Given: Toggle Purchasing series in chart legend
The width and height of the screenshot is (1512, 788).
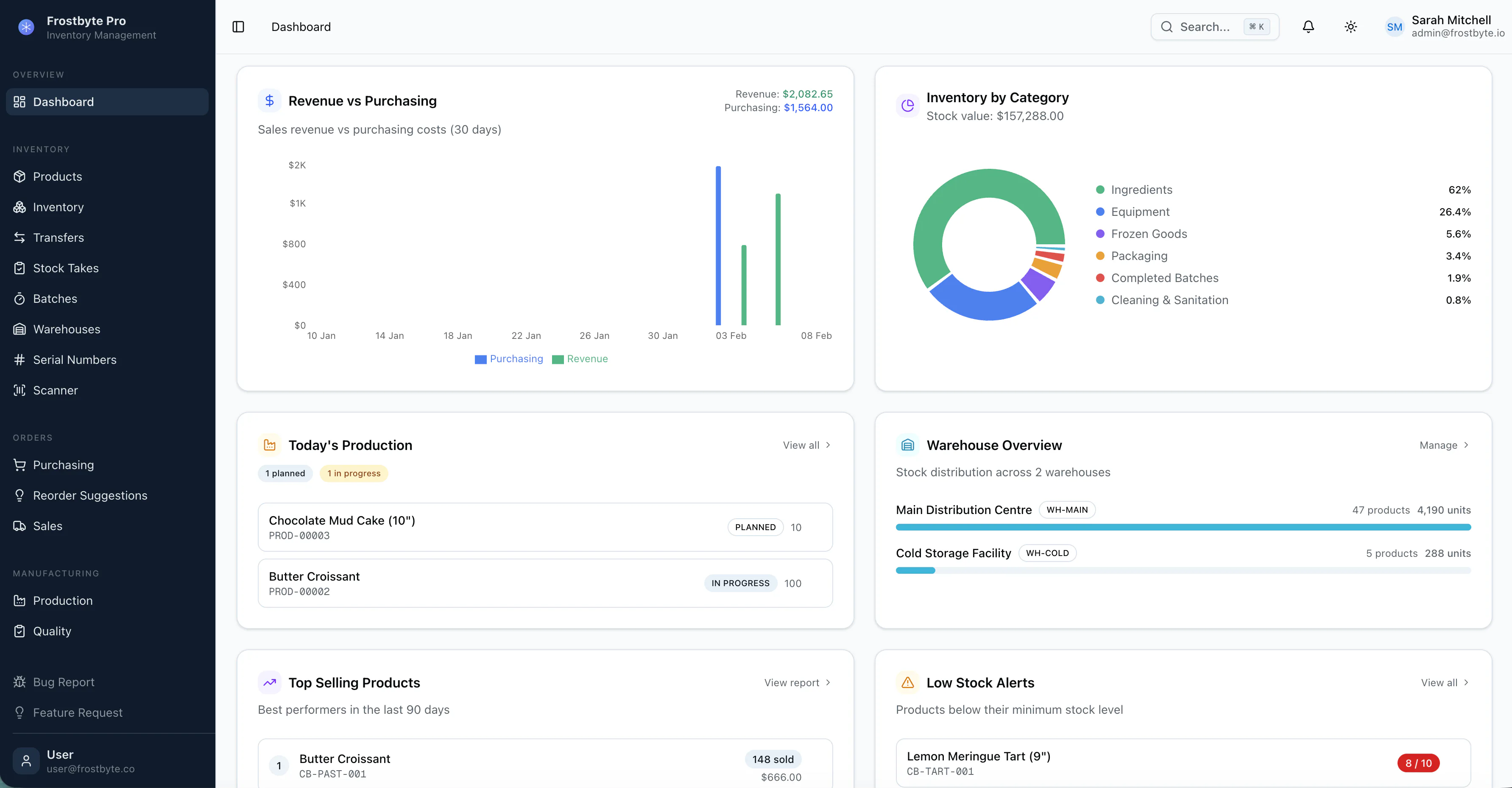Looking at the screenshot, I should [x=509, y=359].
